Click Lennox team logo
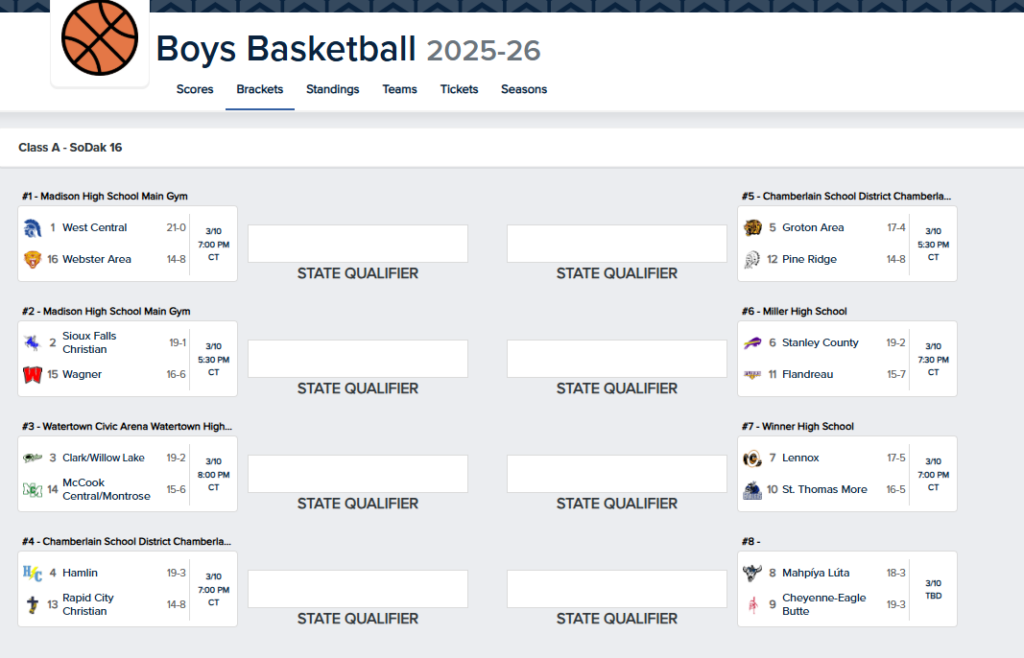1024x658 pixels. [x=753, y=458]
